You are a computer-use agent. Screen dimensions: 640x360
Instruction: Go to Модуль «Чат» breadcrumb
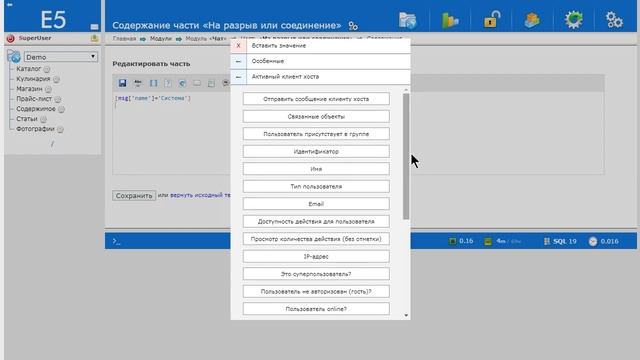206,39
